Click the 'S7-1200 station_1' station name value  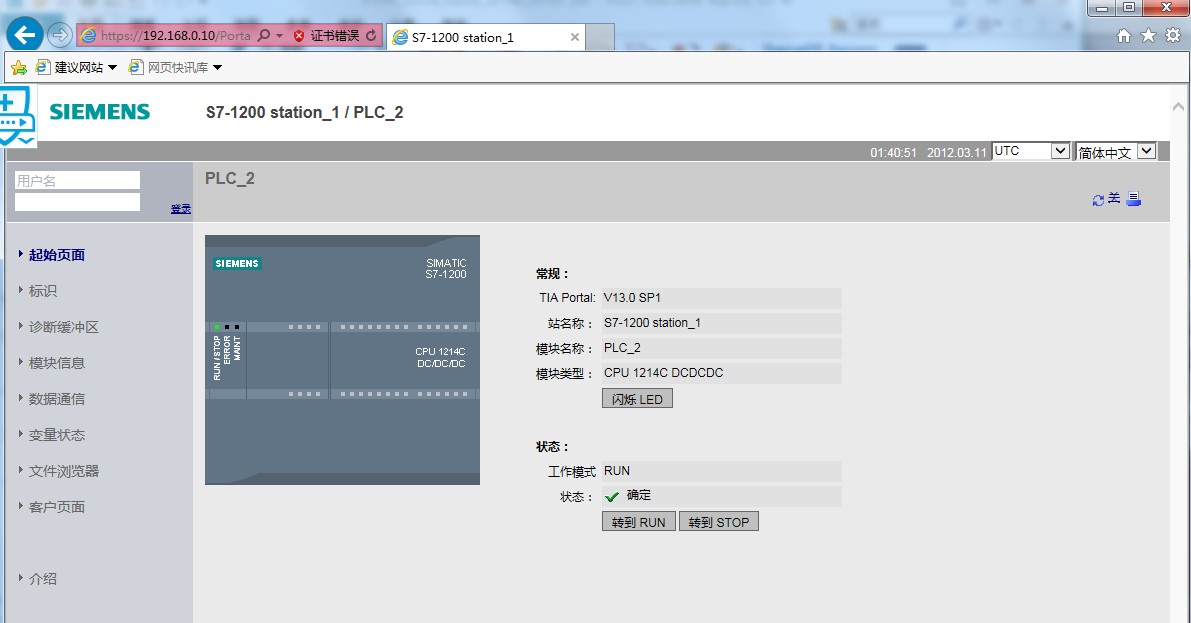click(652, 323)
